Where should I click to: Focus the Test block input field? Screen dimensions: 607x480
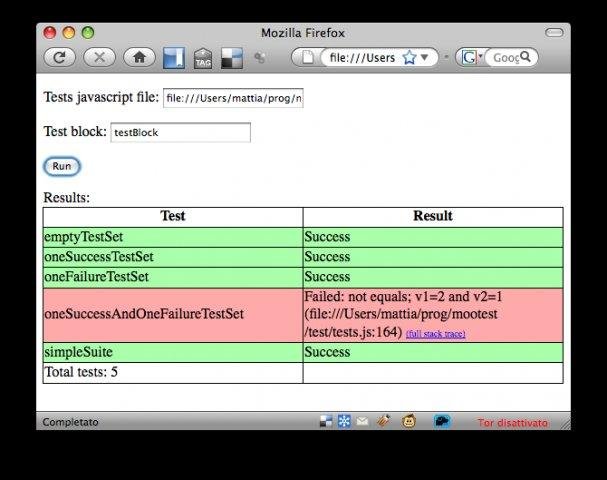[180, 132]
